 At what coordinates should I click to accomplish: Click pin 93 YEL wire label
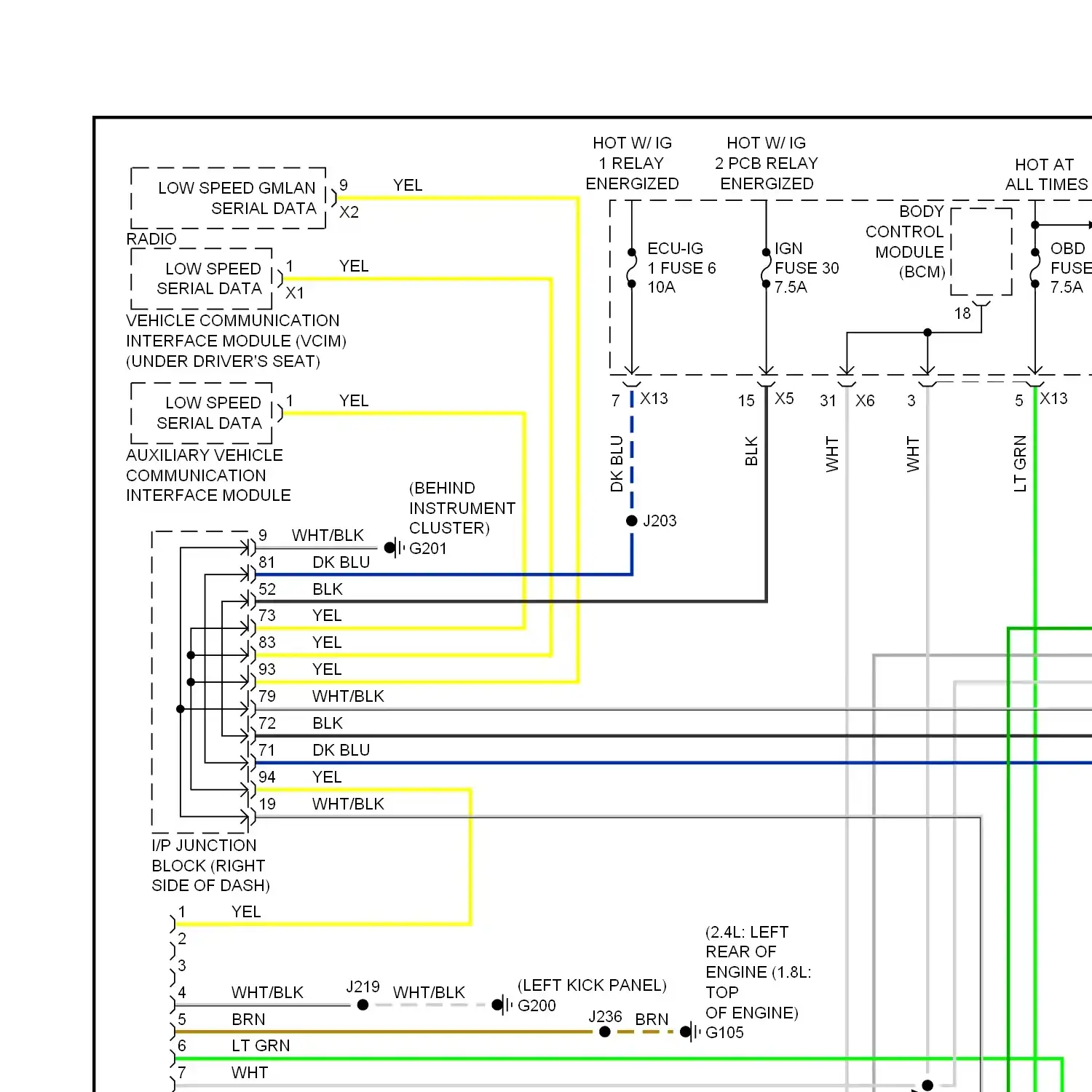[327, 669]
